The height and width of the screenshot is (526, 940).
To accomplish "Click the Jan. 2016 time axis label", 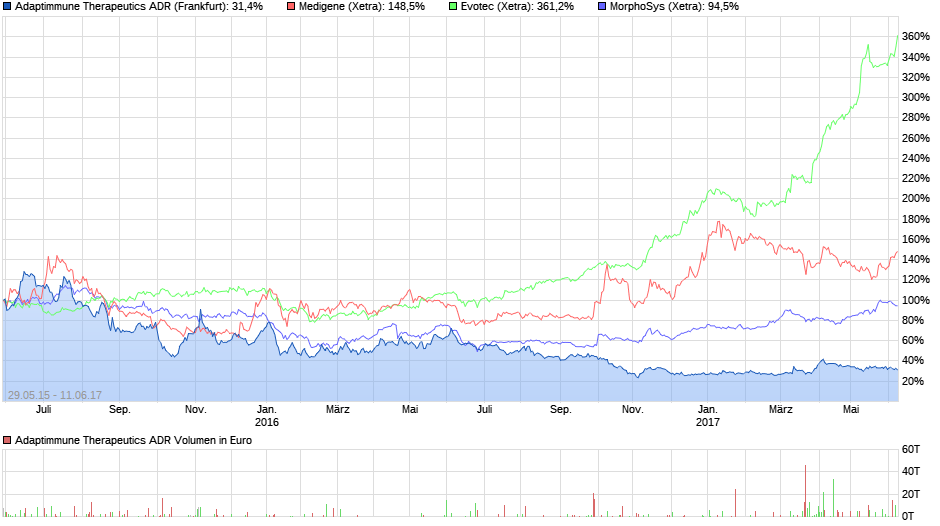I will [267, 416].
